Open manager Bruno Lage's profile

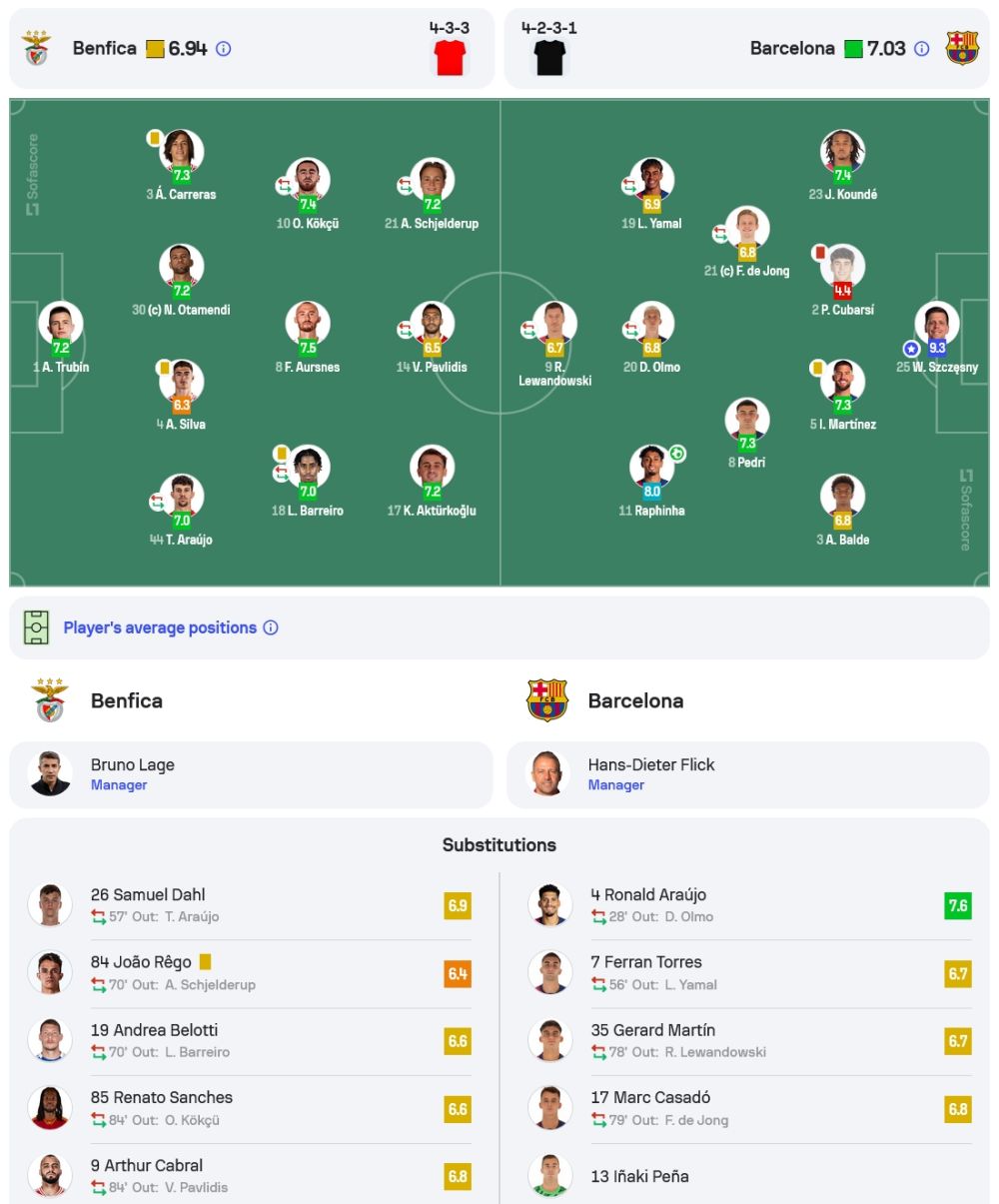click(x=251, y=774)
